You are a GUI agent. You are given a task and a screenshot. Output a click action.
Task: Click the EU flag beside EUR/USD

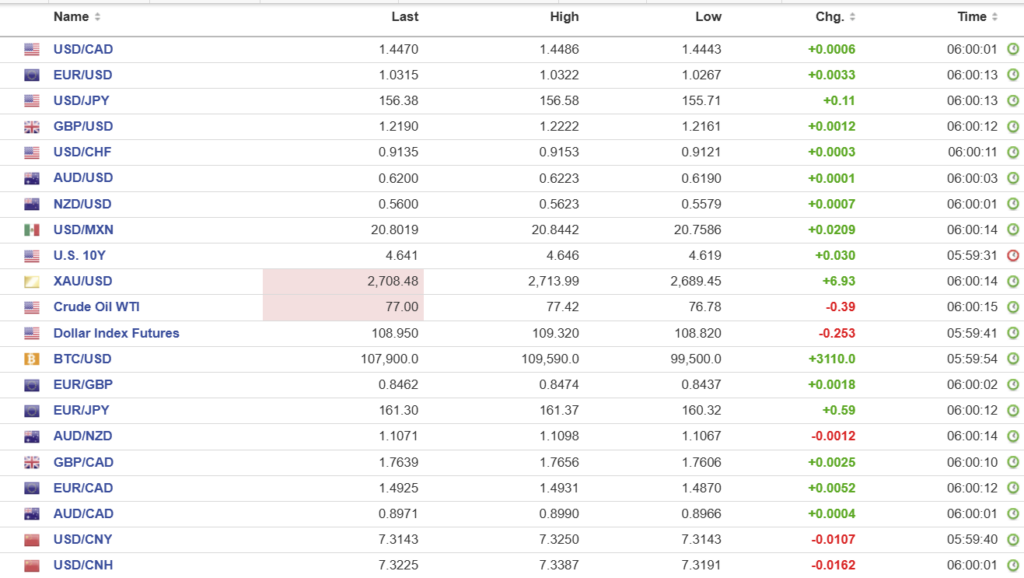pyautogui.click(x=32, y=75)
